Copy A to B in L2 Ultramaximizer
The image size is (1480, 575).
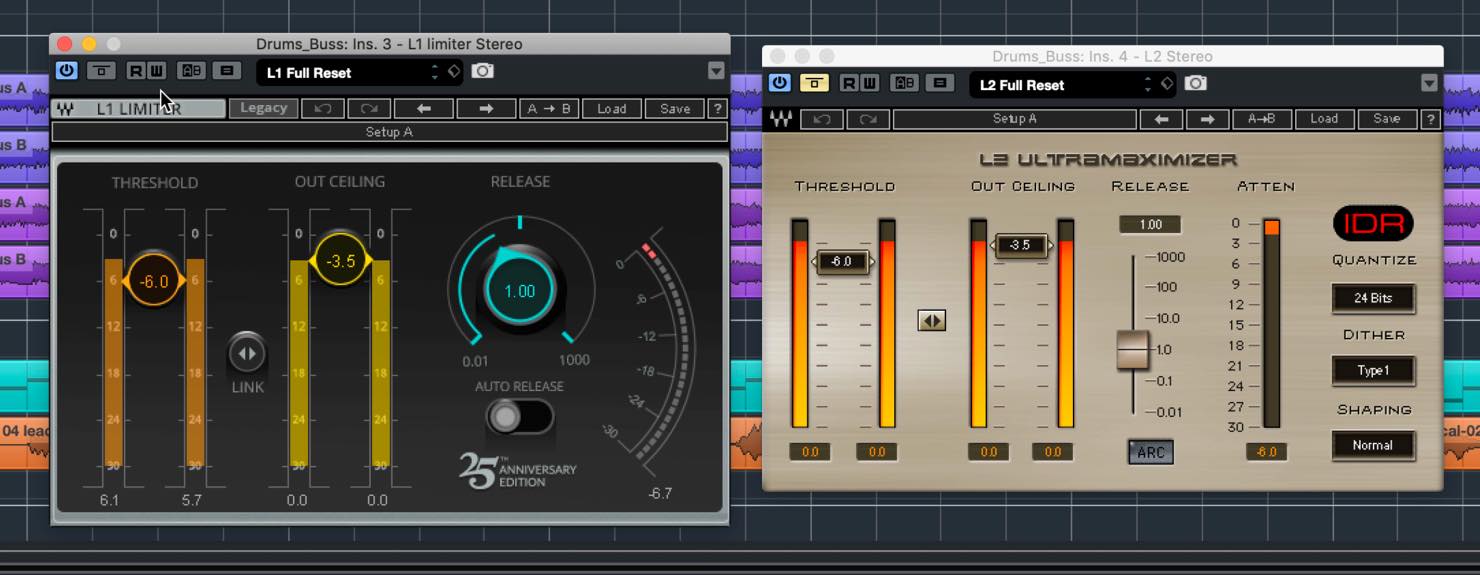pyautogui.click(x=1261, y=119)
